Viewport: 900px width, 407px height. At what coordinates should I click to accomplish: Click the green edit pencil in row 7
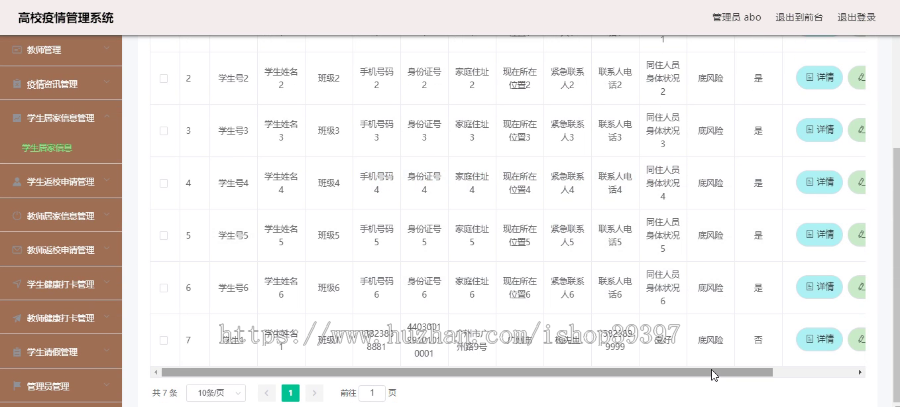click(861, 339)
